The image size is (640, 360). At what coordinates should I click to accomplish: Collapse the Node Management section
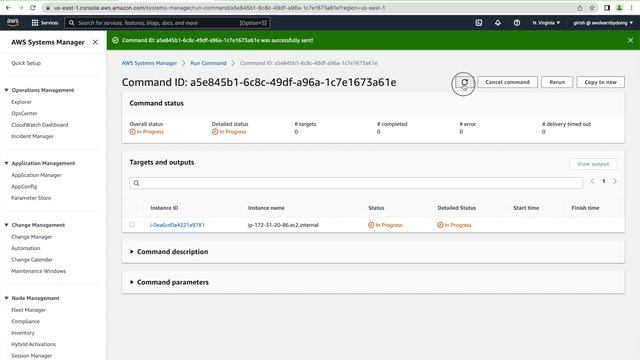coord(7,298)
